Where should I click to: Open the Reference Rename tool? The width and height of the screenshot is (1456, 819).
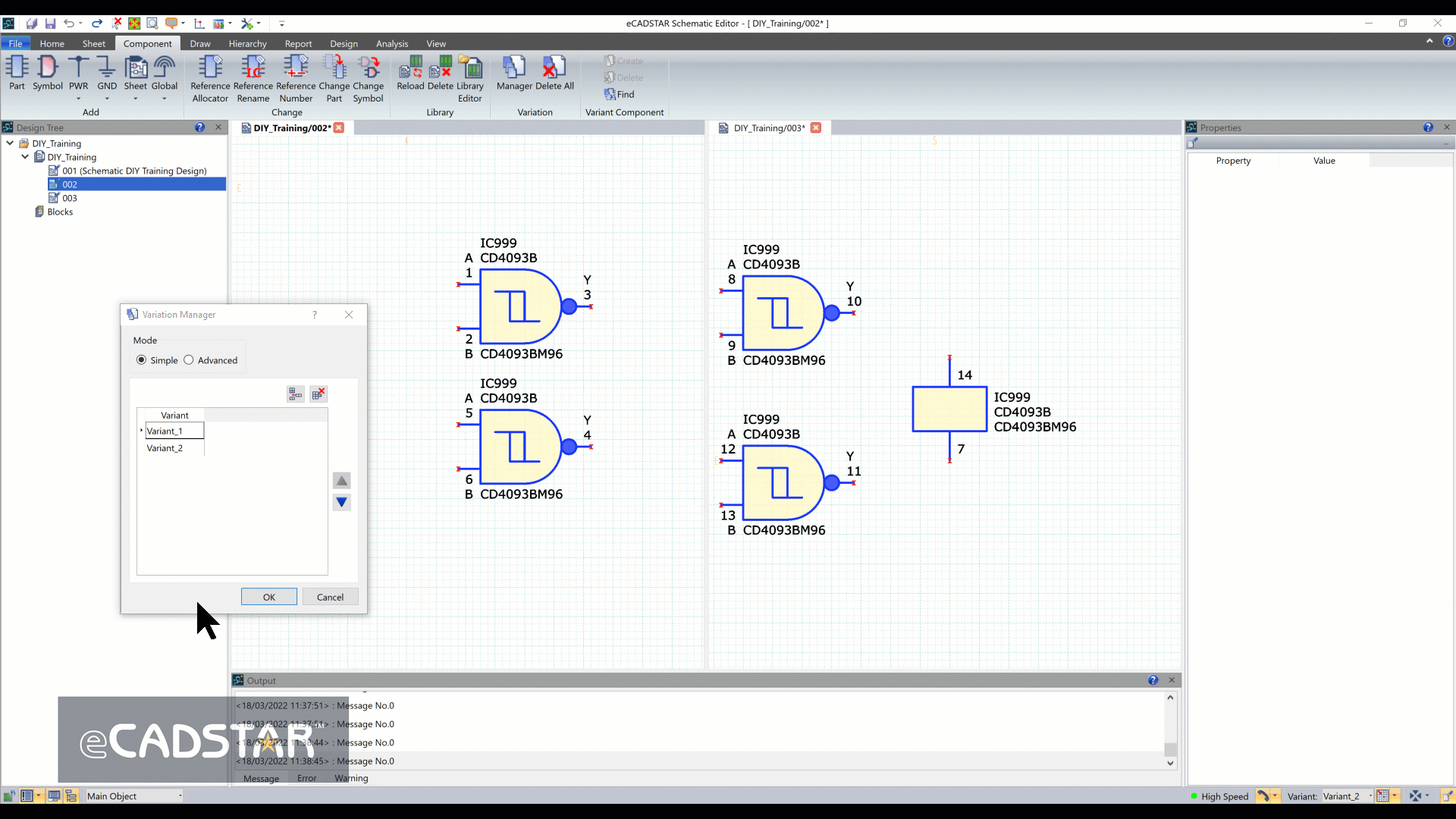[253, 79]
